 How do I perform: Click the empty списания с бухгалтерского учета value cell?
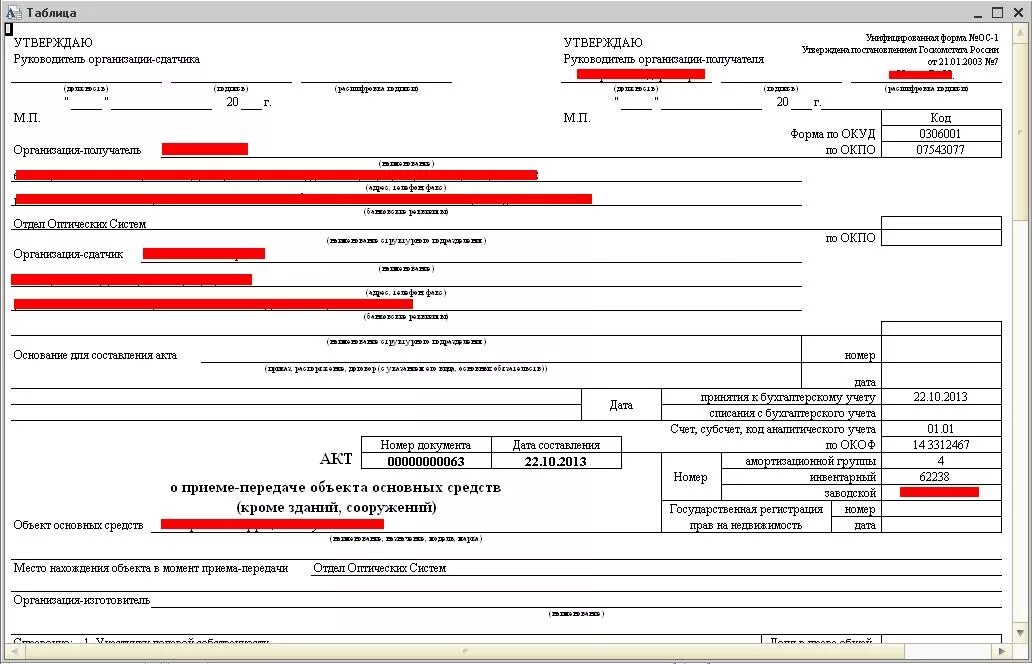pos(941,413)
